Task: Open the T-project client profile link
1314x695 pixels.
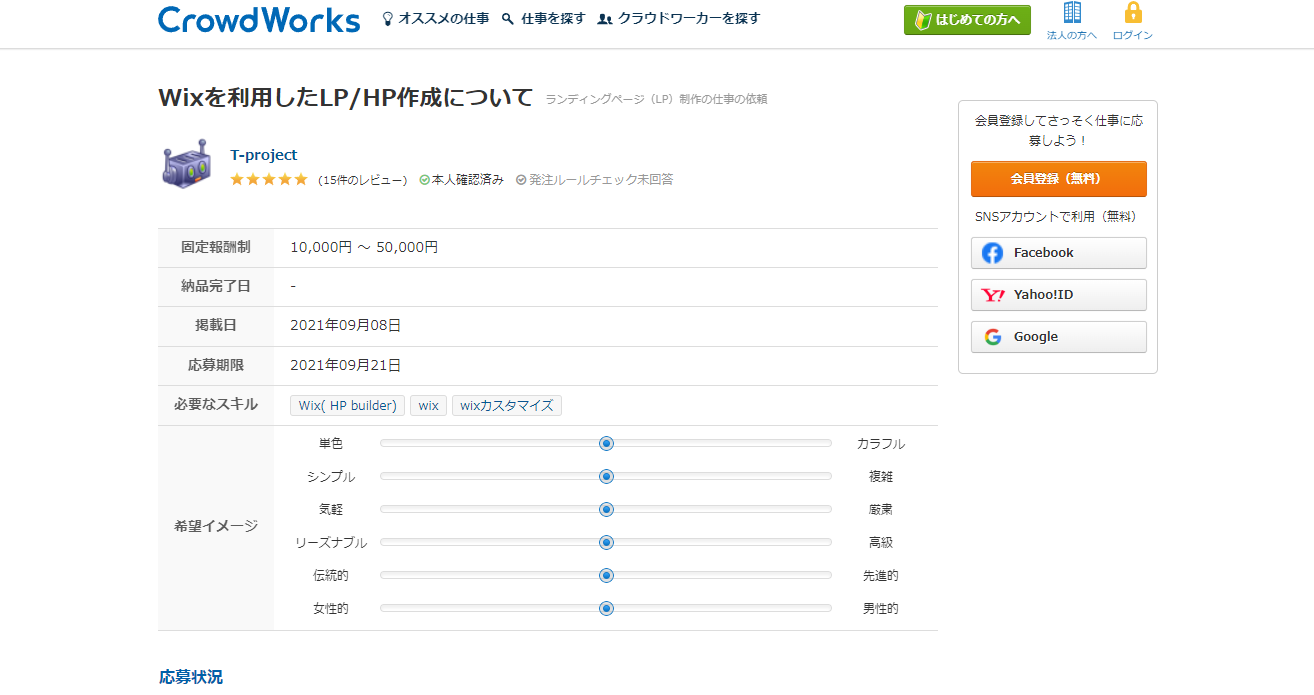Action: [x=264, y=155]
